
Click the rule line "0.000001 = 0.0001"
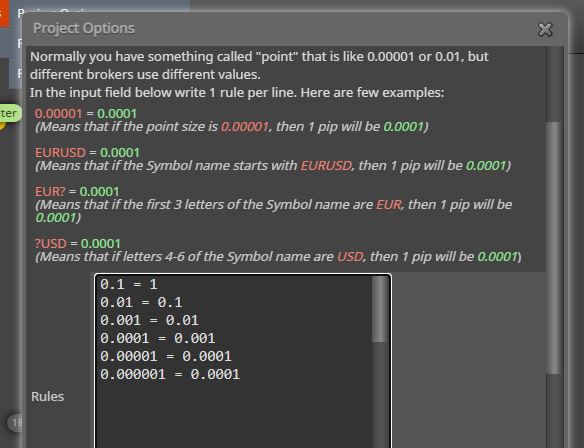click(x=170, y=374)
